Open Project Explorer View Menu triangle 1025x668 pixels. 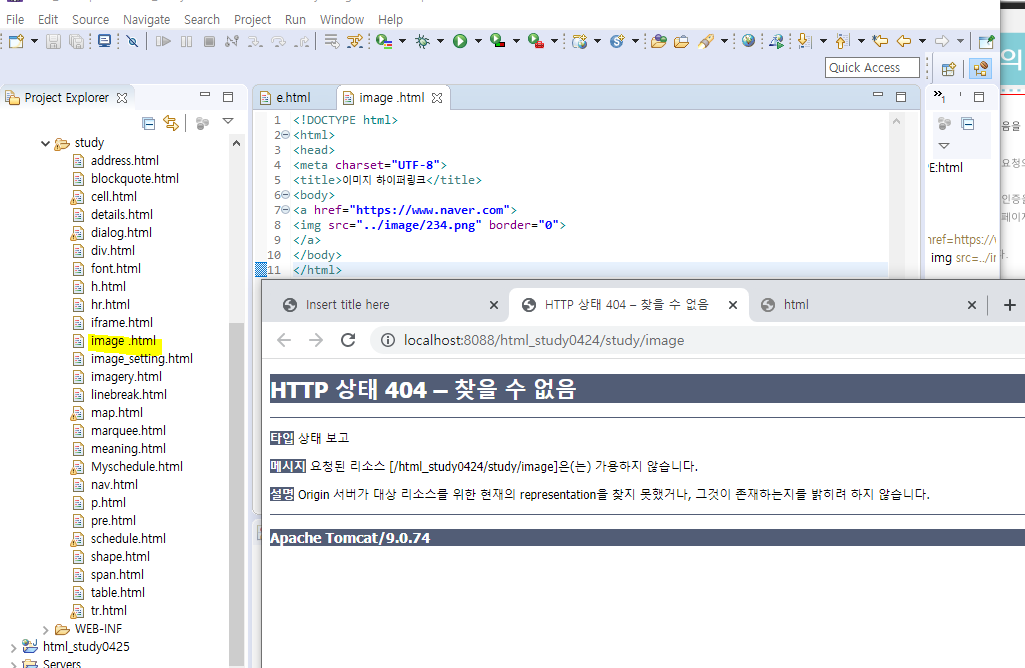(228, 121)
